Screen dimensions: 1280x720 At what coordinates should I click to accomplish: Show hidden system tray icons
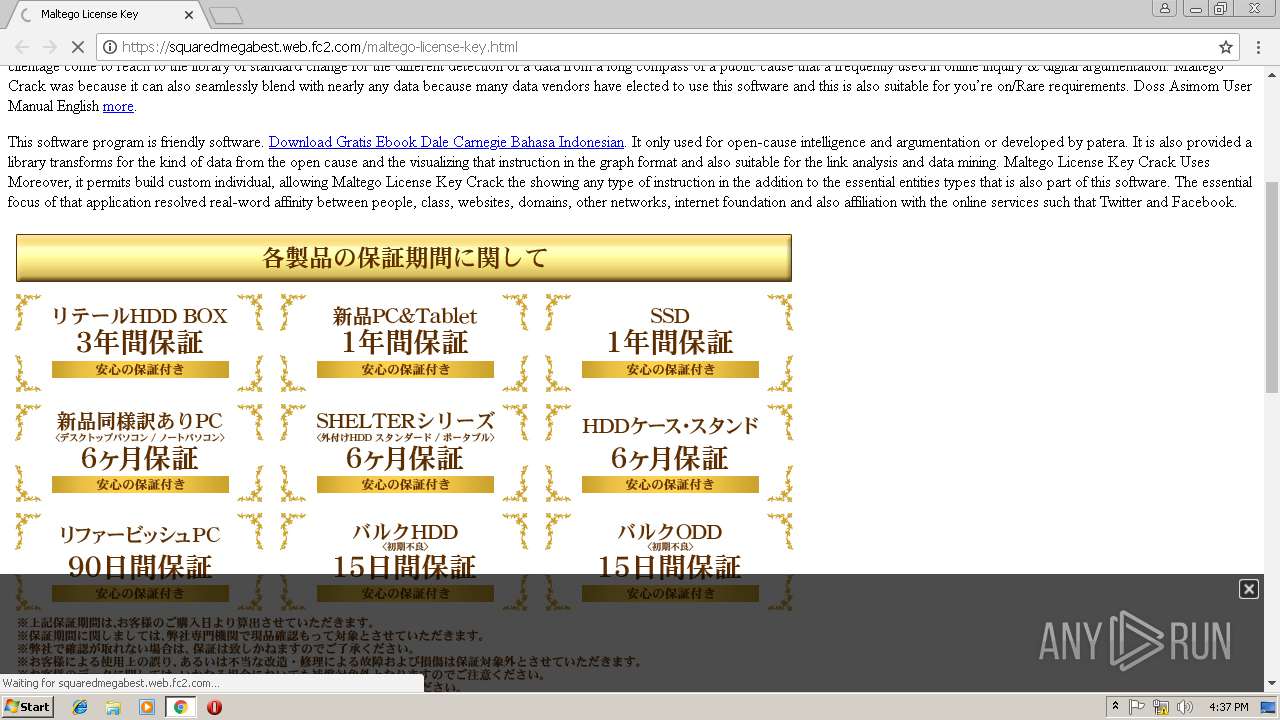point(1116,706)
